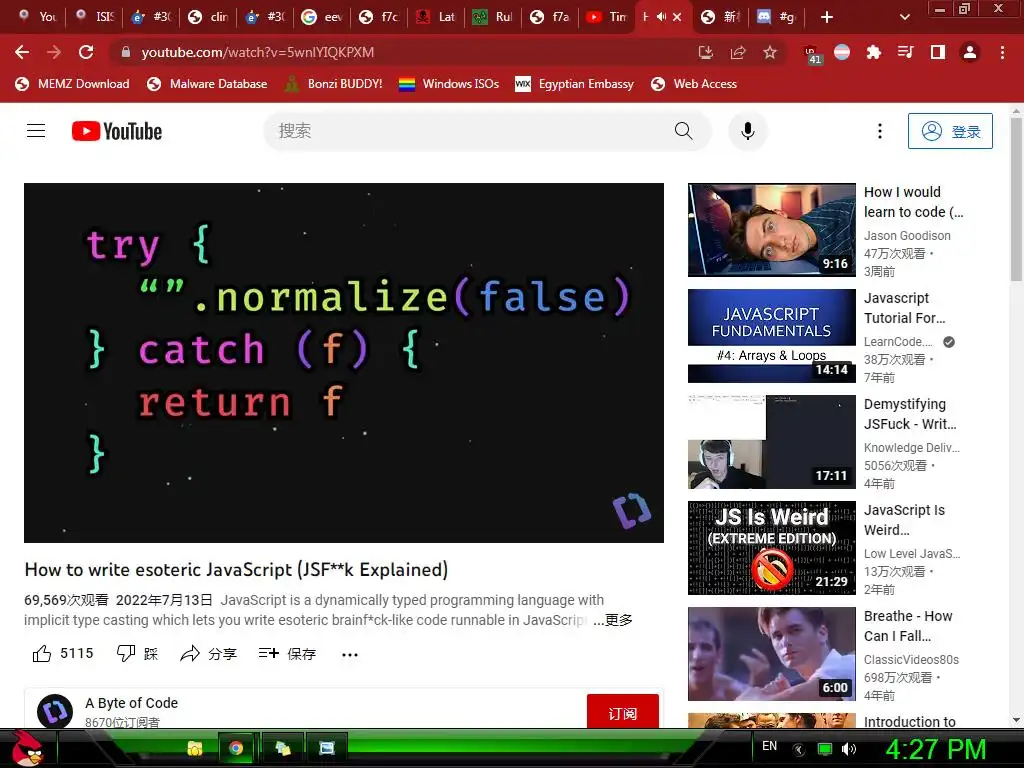1024x768 pixels.
Task: Reload the YouTube page
Action: coord(86,52)
